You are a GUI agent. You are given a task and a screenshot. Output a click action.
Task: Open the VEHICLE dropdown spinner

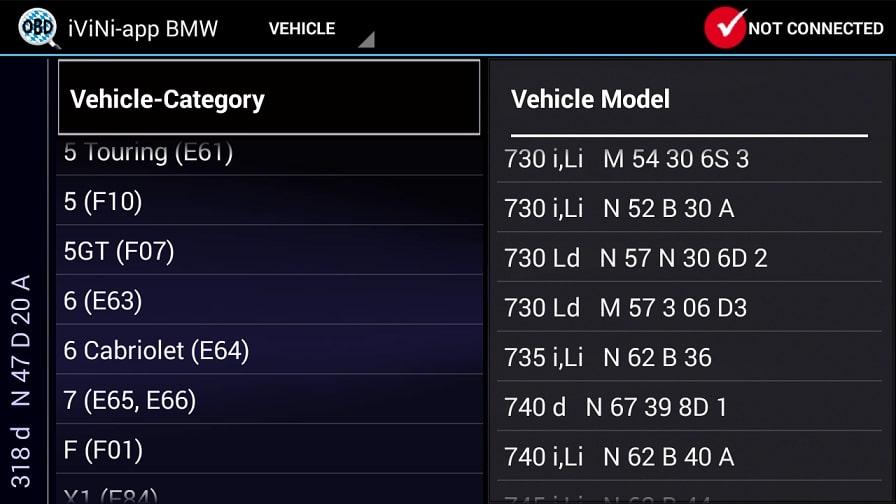tap(318, 29)
